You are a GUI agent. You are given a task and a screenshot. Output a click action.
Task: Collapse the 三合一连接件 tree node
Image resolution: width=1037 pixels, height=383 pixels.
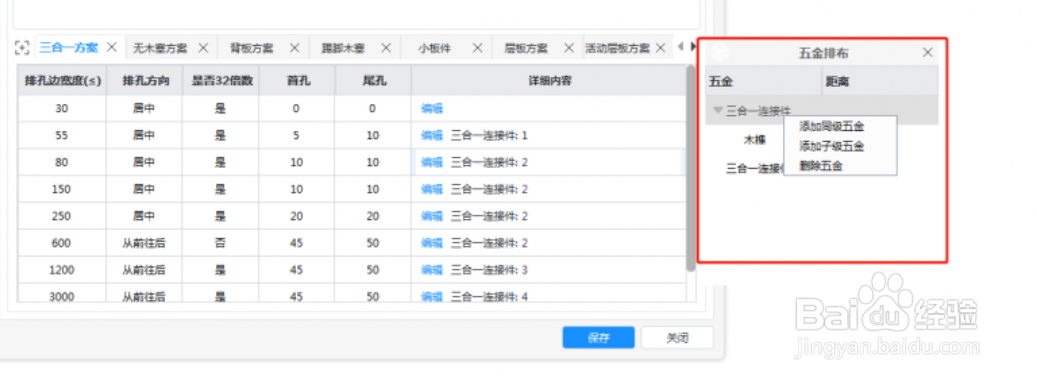pyautogui.click(x=717, y=110)
